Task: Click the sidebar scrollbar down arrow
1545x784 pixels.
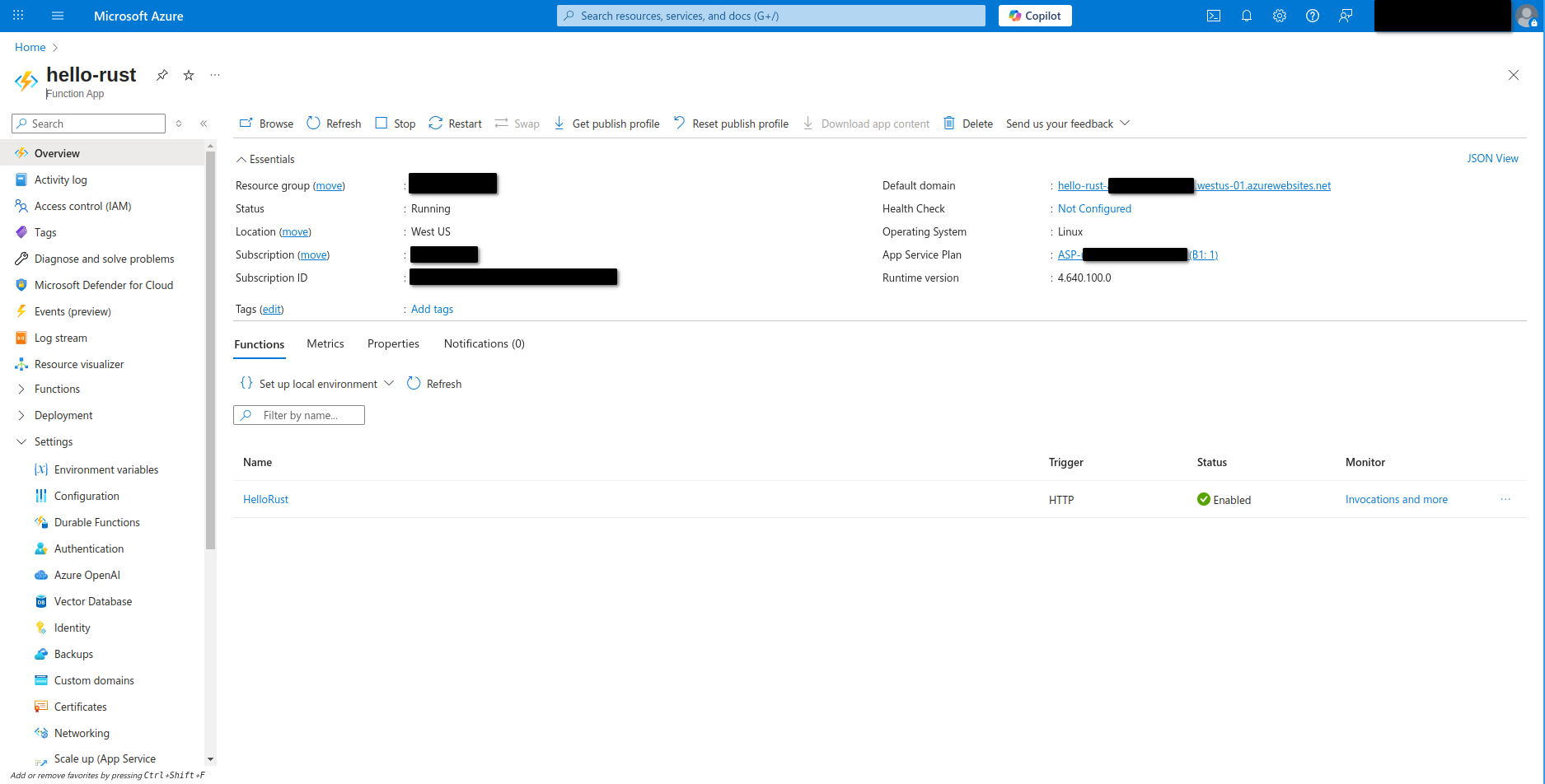Action: coord(210,759)
